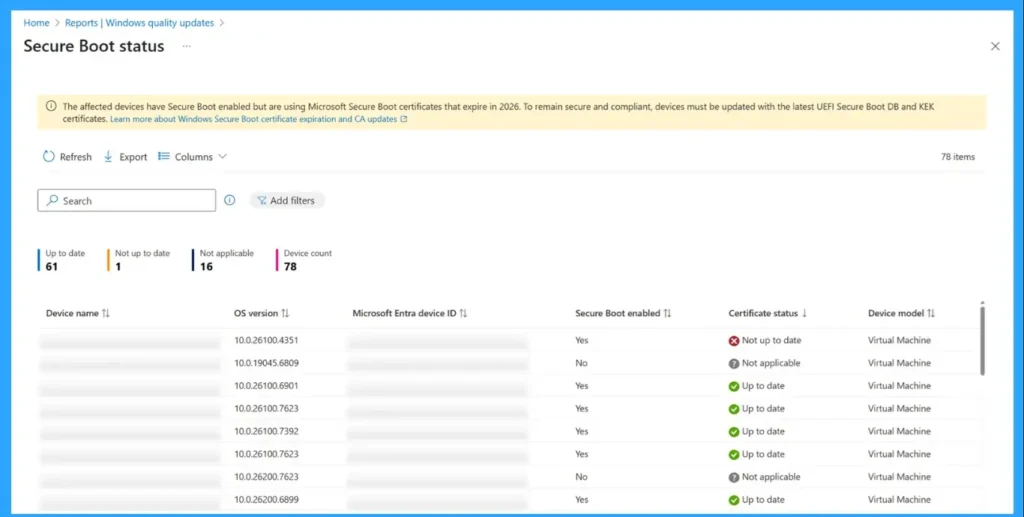Click the info icon beside the search box
Screen dimensions: 1024x517
pos(229,200)
